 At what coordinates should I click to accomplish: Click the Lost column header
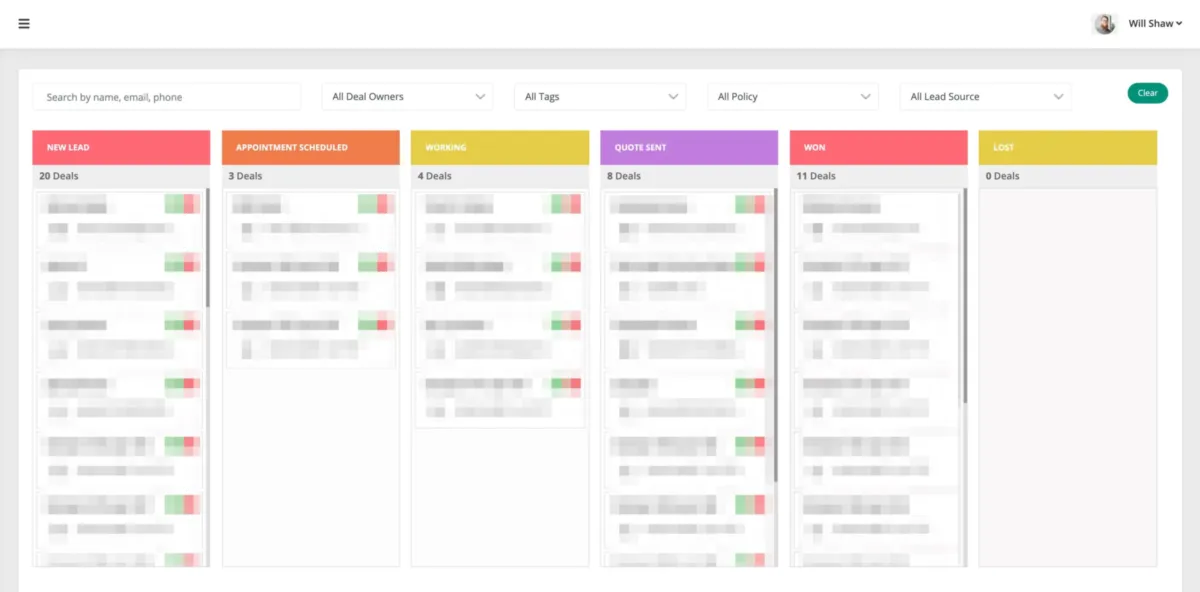tap(1068, 147)
